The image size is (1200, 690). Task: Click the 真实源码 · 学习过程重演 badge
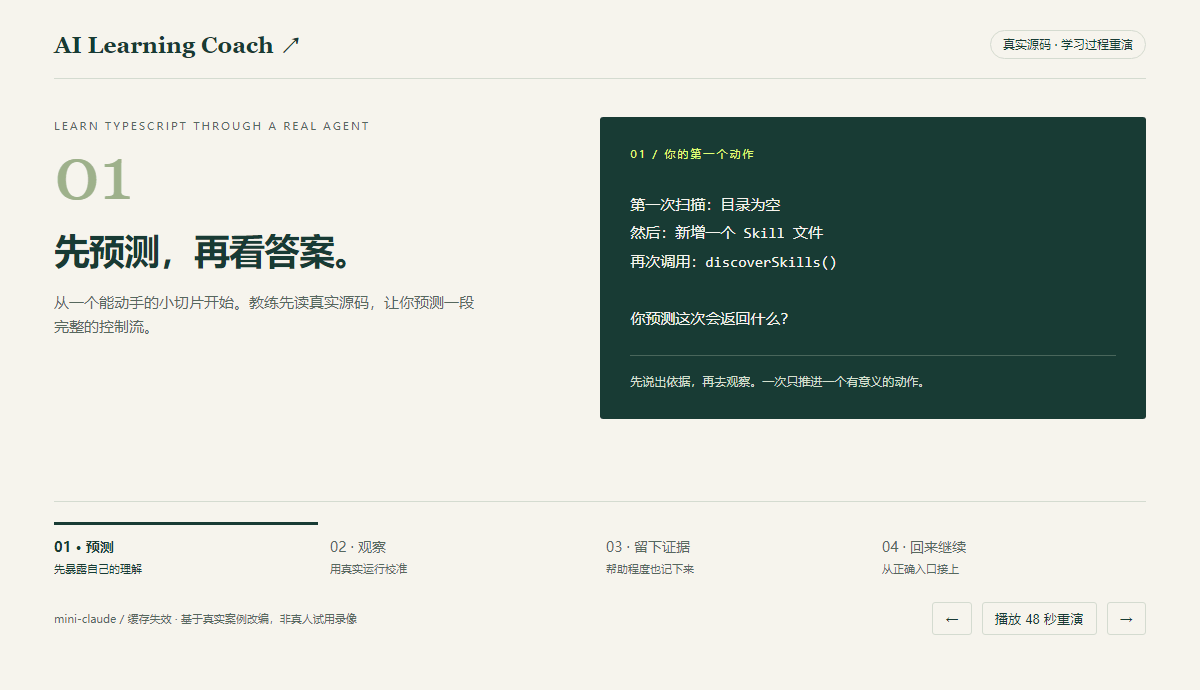[1067, 45]
